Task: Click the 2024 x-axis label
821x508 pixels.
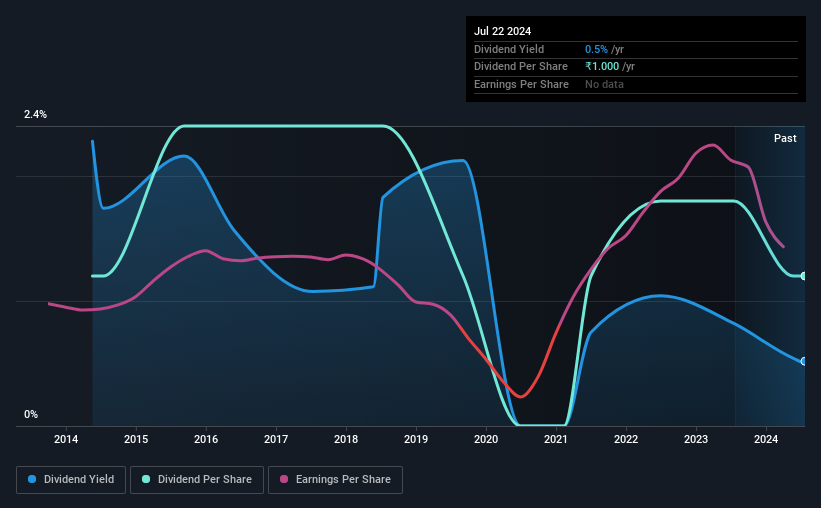Action: pyautogui.click(x=766, y=439)
